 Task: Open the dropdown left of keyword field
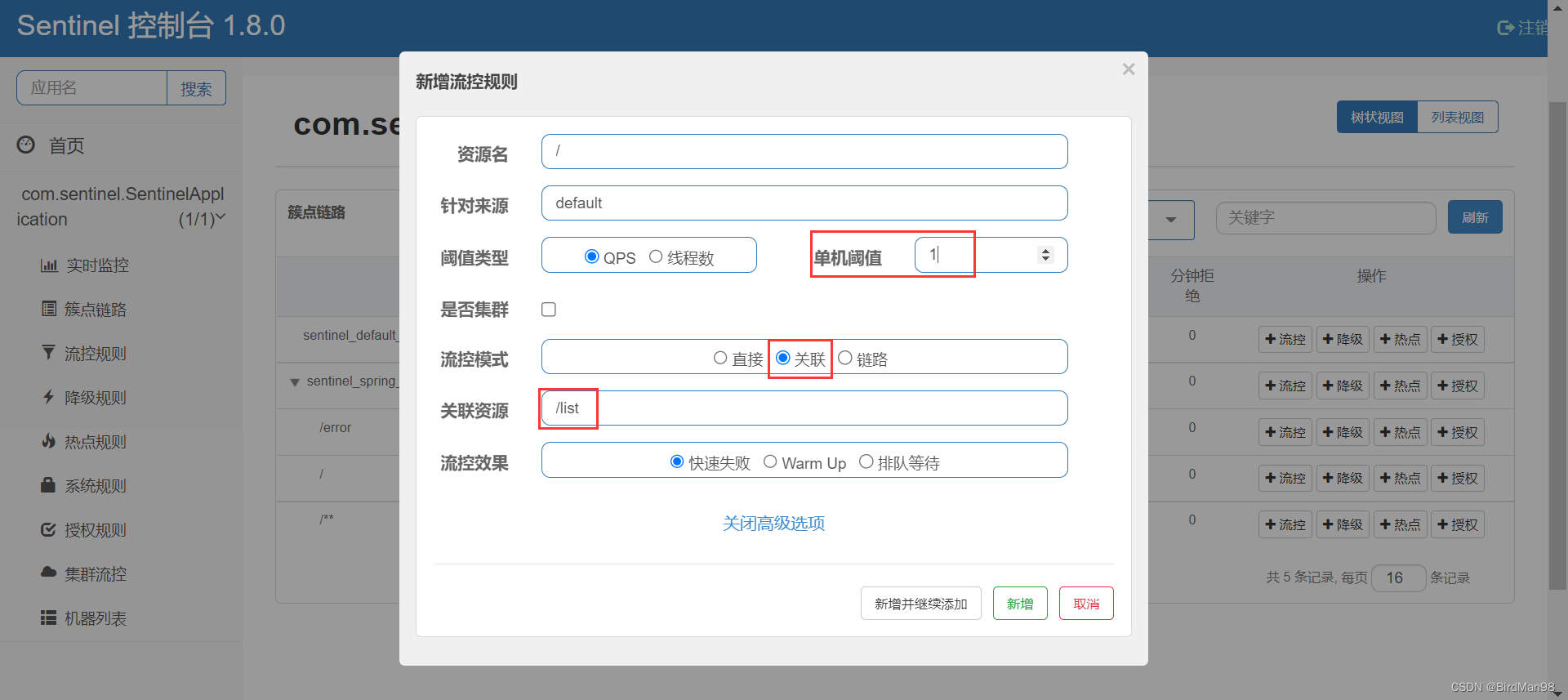click(1171, 220)
